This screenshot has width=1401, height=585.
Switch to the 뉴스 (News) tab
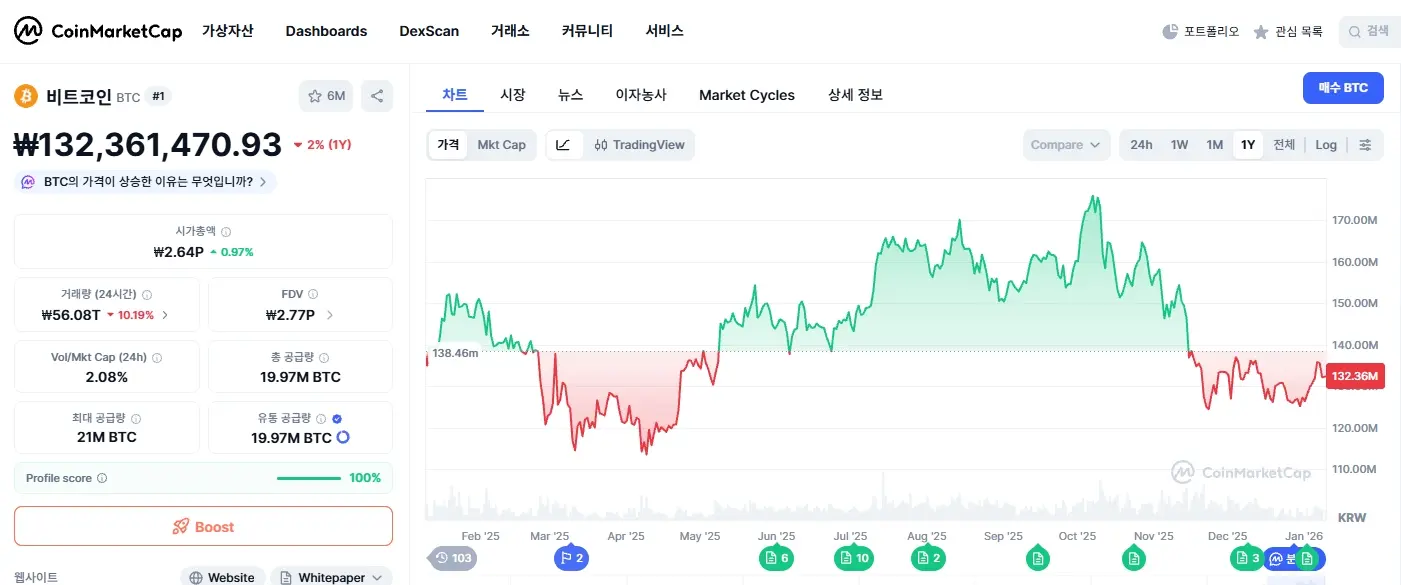(x=570, y=94)
